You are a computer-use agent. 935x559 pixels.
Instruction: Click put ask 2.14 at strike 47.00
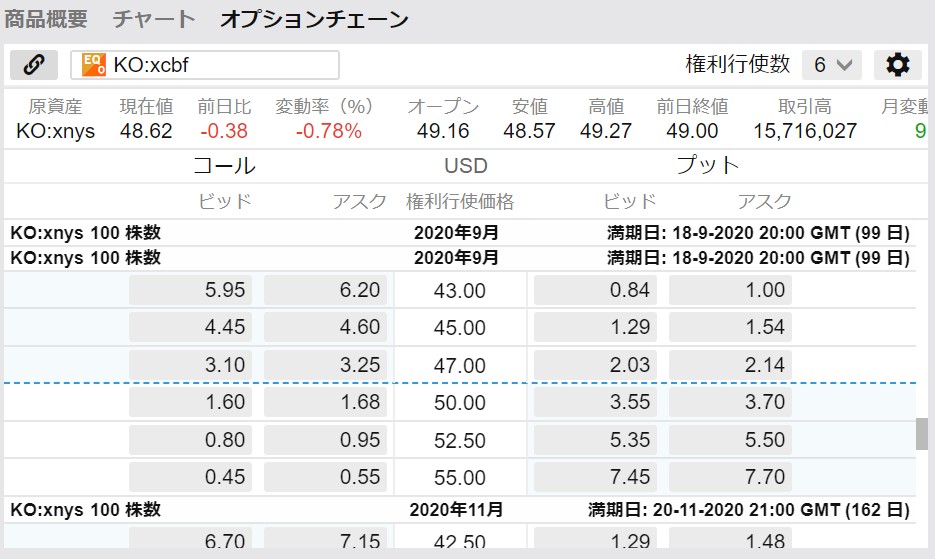[x=730, y=365]
